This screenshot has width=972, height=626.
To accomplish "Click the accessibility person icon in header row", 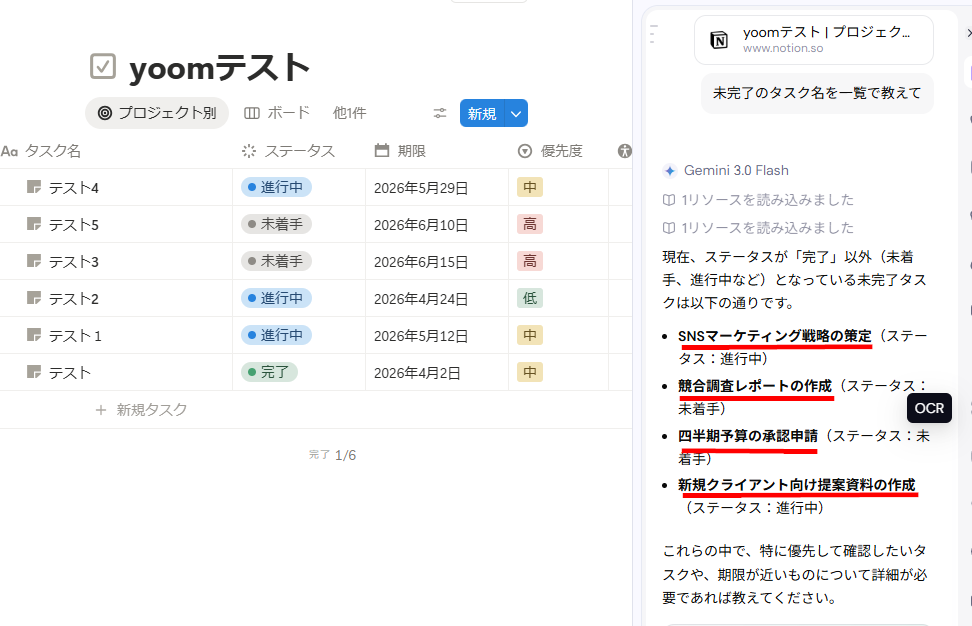I will [626, 151].
